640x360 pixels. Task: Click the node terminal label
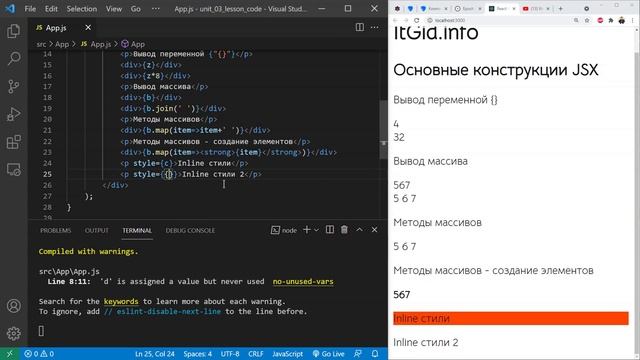[x=284, y=230]
